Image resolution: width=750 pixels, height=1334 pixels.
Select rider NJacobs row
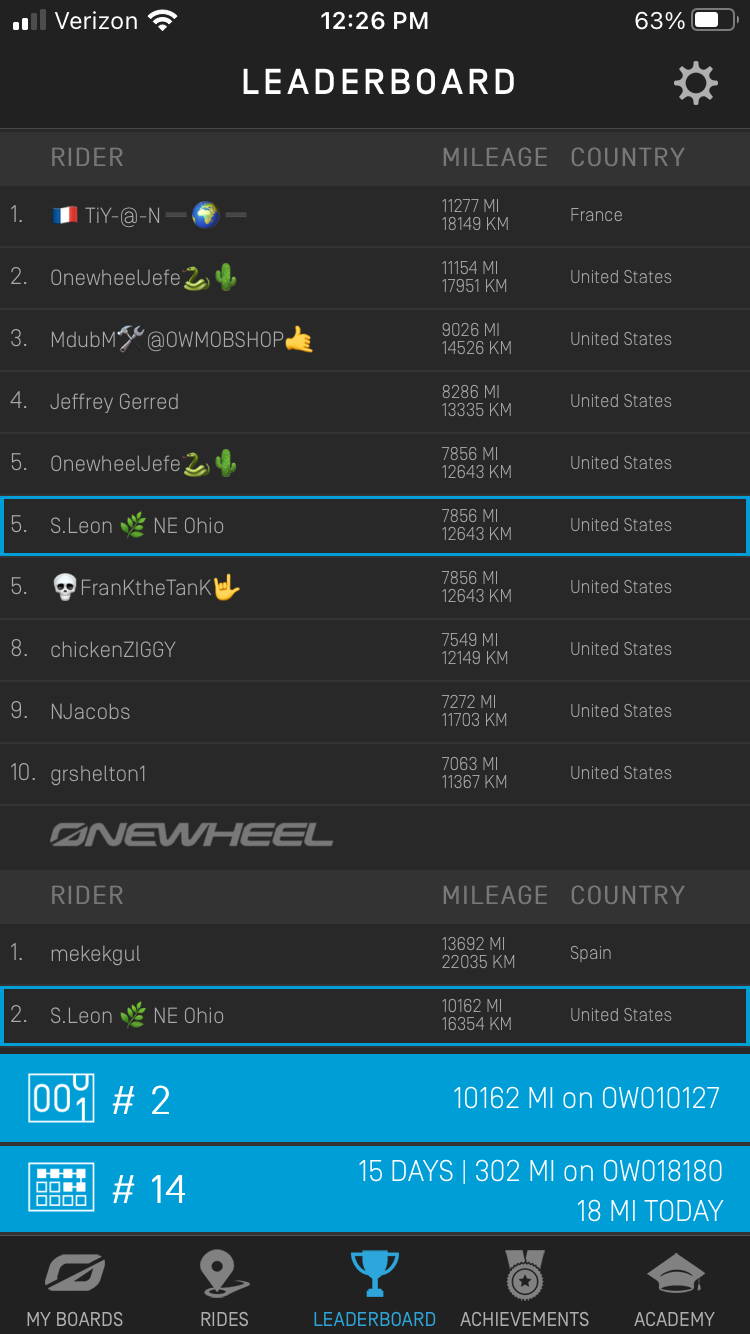pos(375,711)
